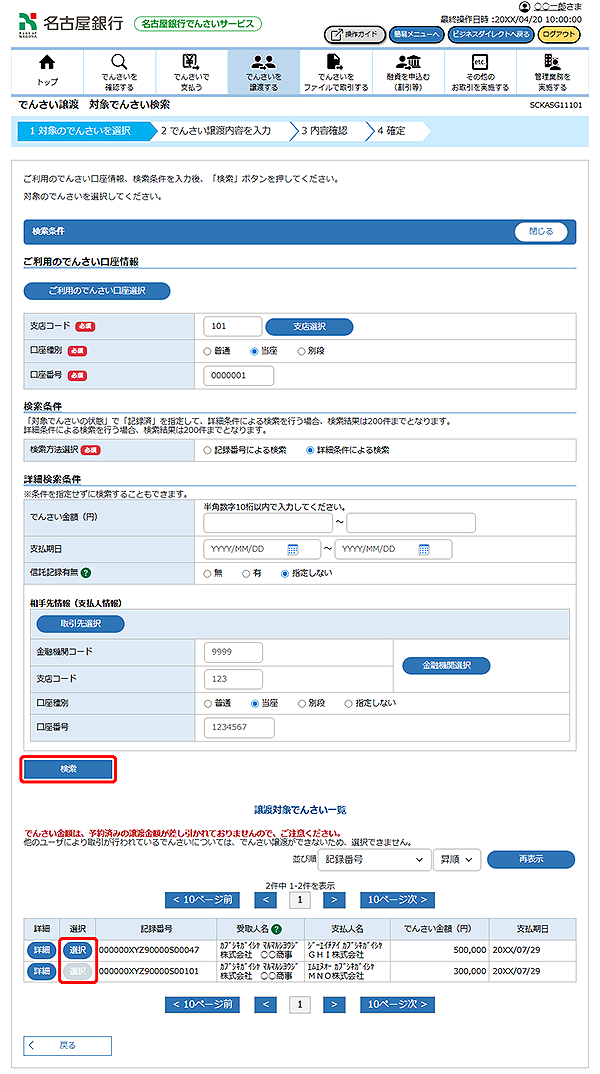Click the 検索 search button

[x=69, y=769]
